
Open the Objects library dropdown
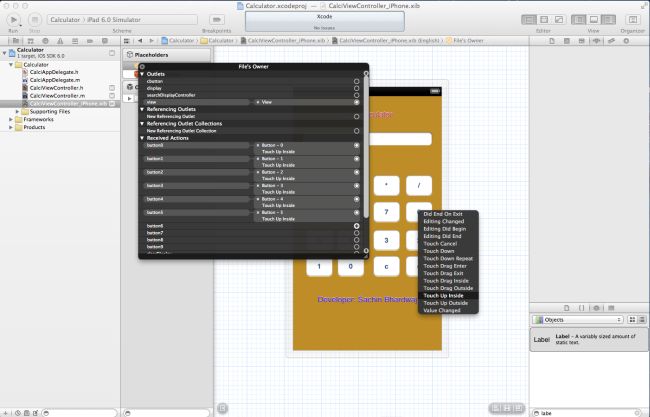pyautogui.click(x=577, y=320)
